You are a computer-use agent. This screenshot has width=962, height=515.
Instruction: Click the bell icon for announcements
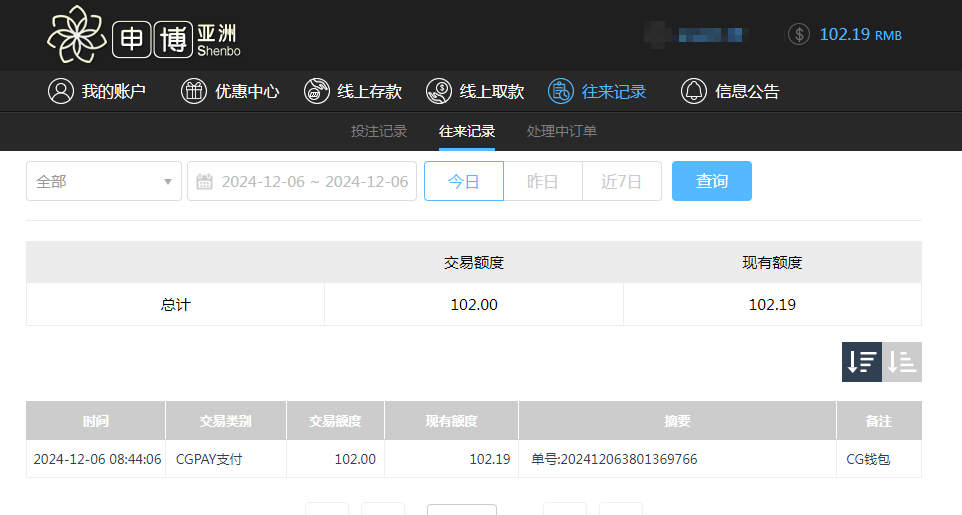pos(694,91)
